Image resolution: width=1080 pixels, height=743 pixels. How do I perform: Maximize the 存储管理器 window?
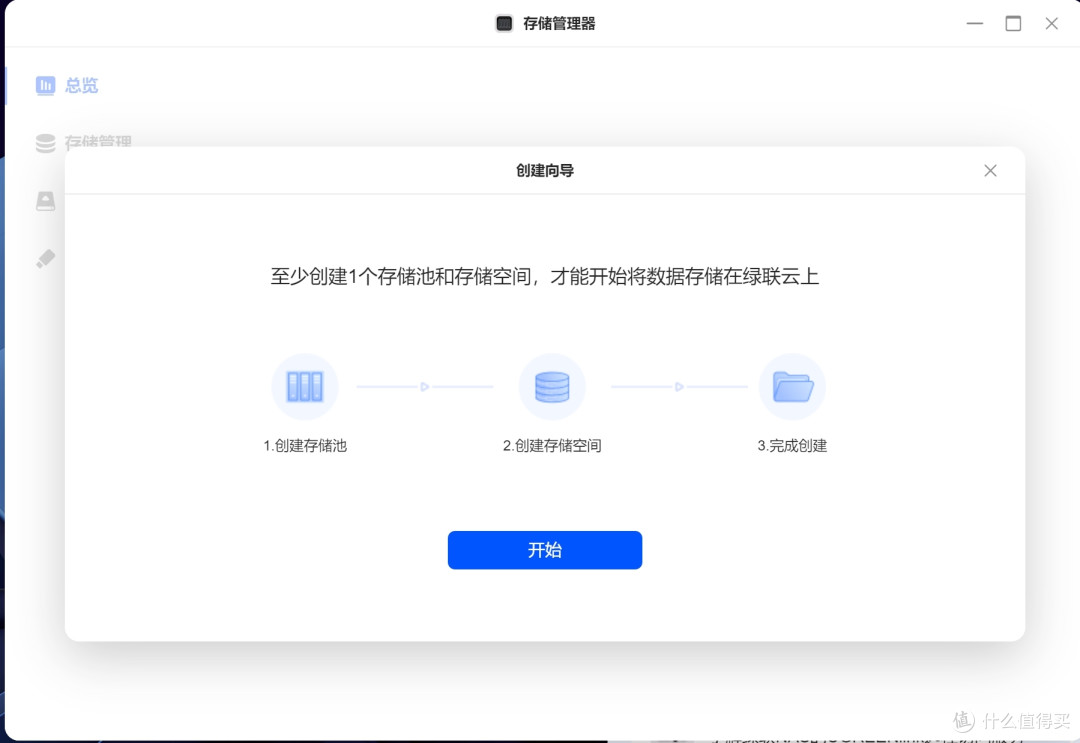click(1013, 23)
